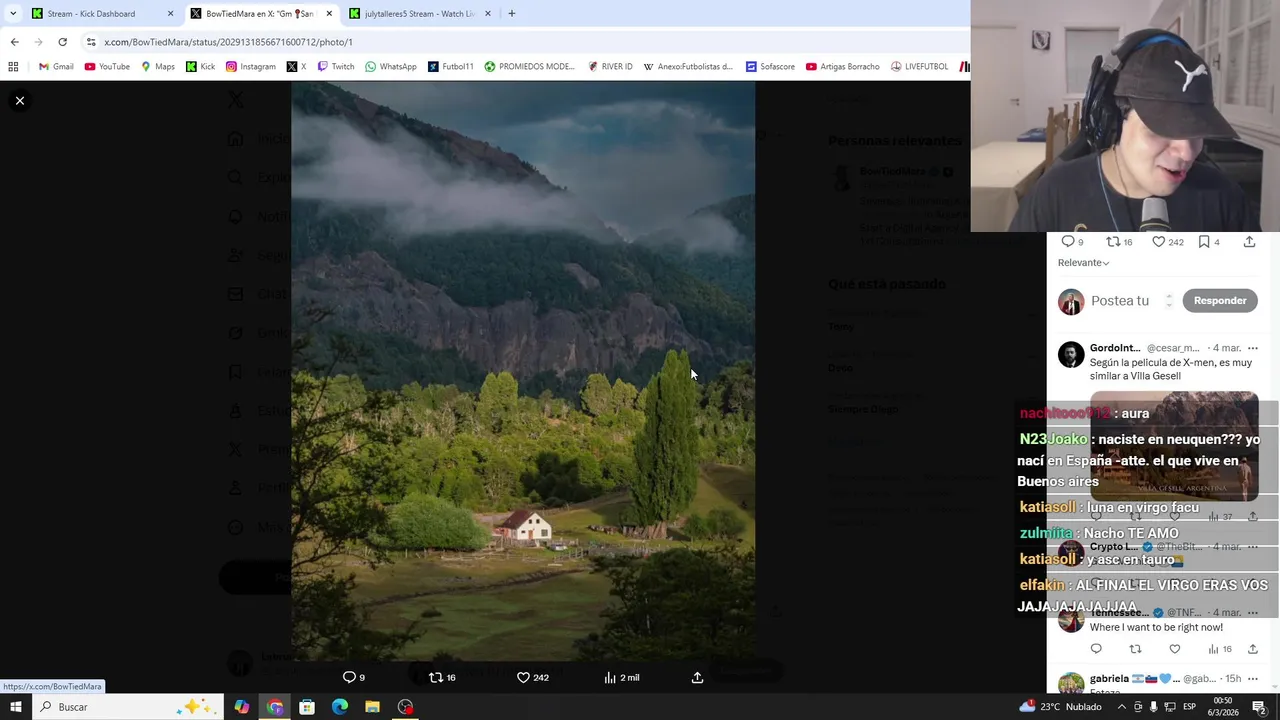The width and height of the screenshot is (1280, 720).
Task: Open user avatar beside reply box
Action: pos(1071,301)
